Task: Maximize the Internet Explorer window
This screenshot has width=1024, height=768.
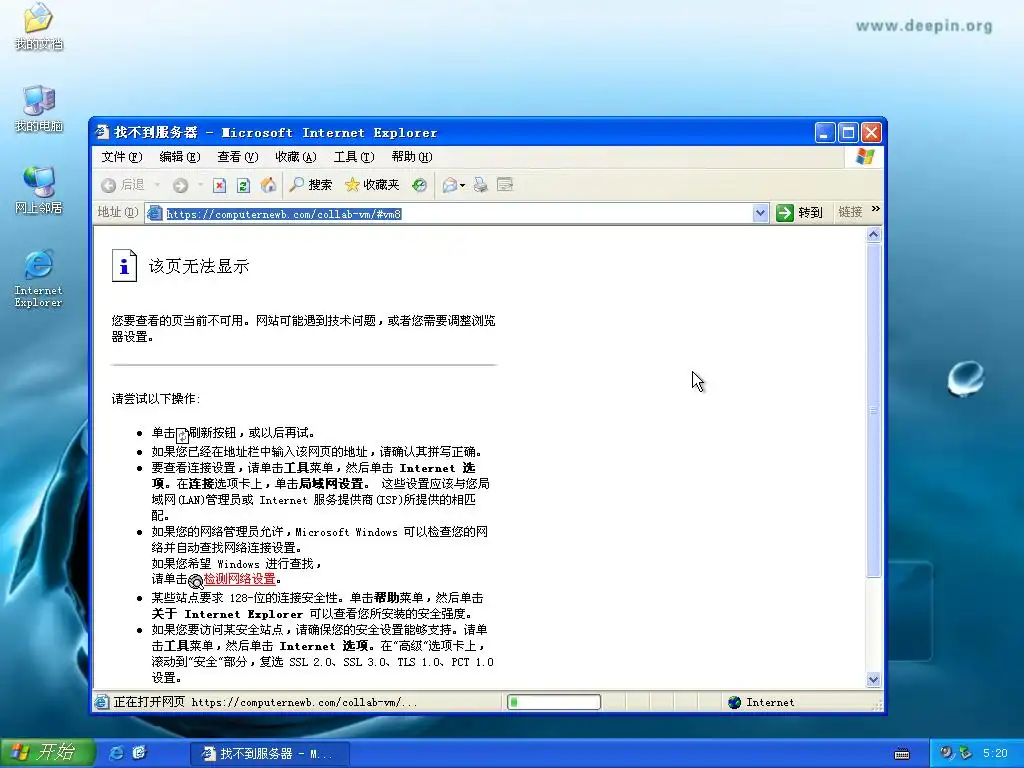Action: [848, 133]
